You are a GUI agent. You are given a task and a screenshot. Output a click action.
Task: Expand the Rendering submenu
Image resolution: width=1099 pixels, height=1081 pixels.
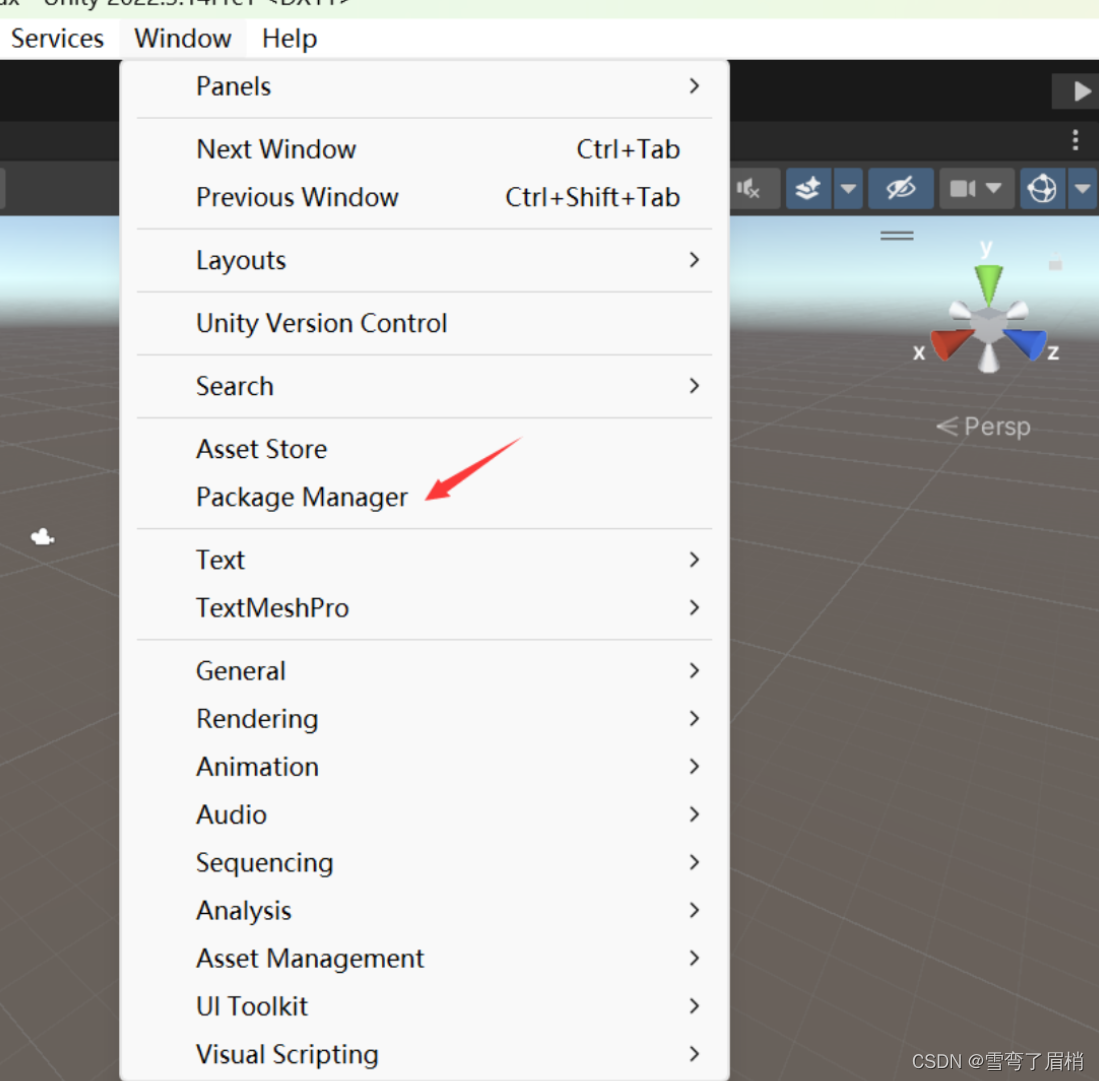425,719
